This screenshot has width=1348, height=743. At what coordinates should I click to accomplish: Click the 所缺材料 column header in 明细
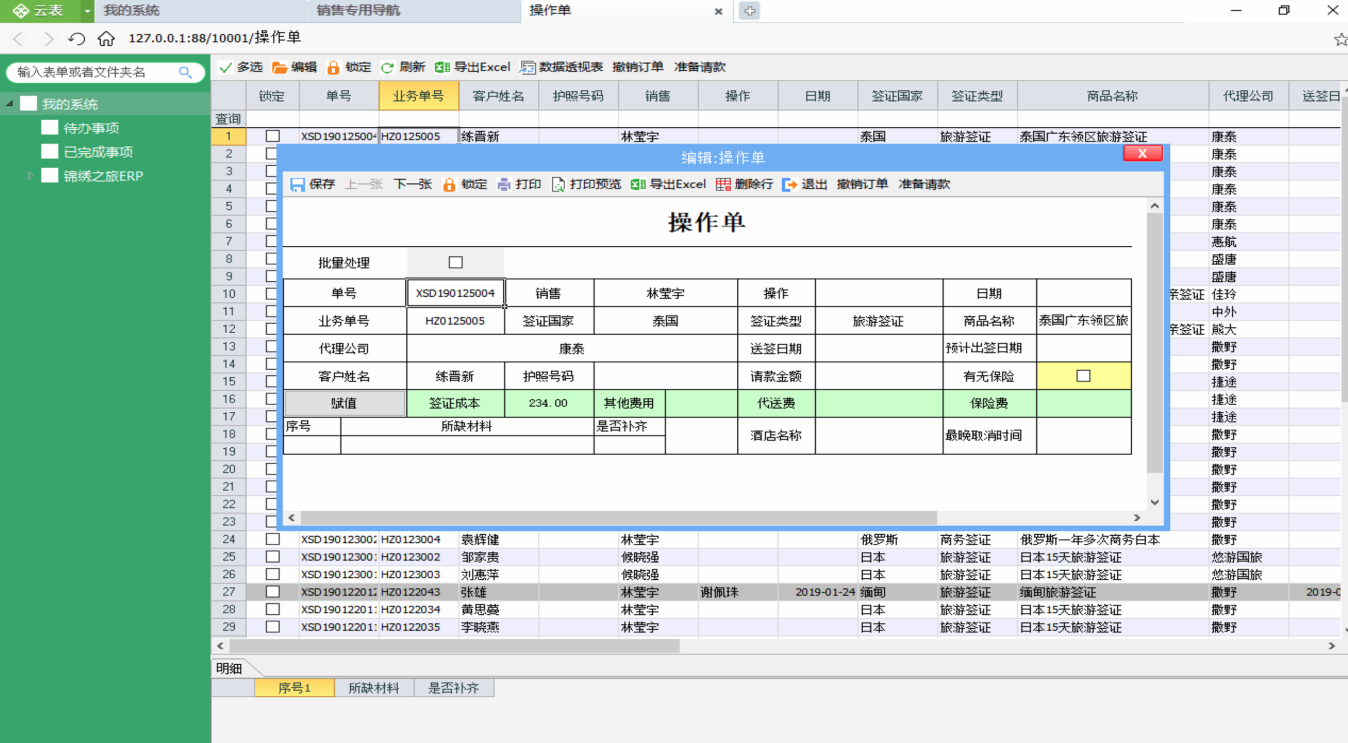click(x=374, y=688)
